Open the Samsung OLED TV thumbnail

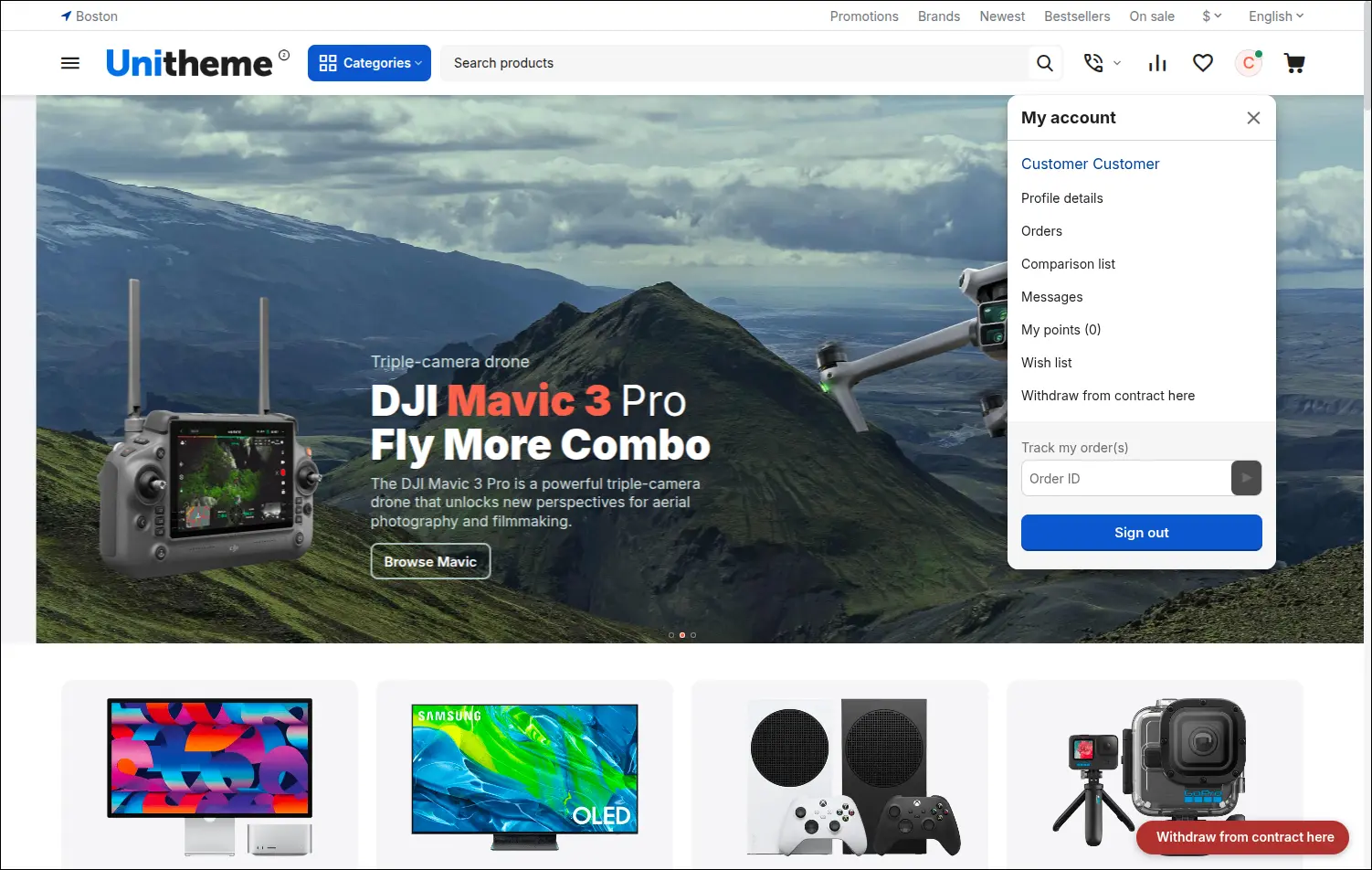pos(524,777)
